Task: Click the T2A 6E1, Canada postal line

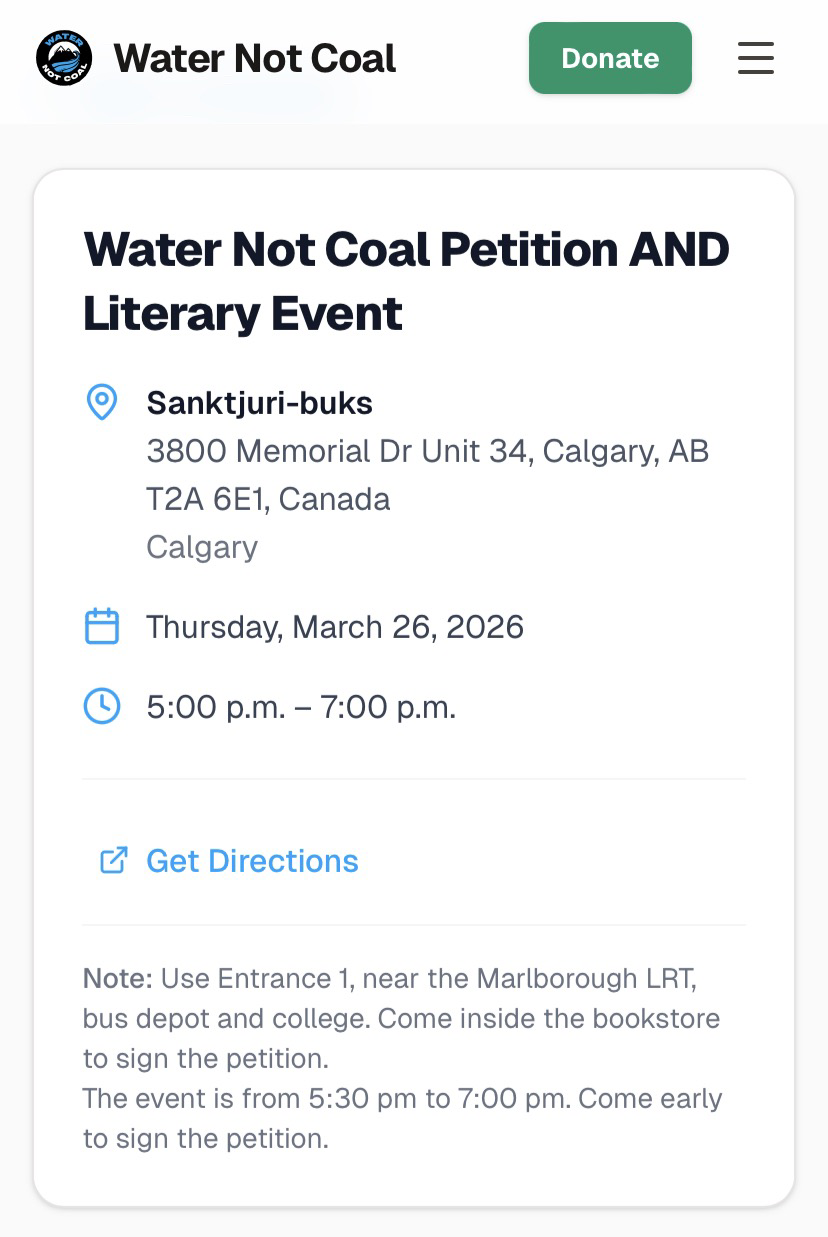Action: (268, 499)
